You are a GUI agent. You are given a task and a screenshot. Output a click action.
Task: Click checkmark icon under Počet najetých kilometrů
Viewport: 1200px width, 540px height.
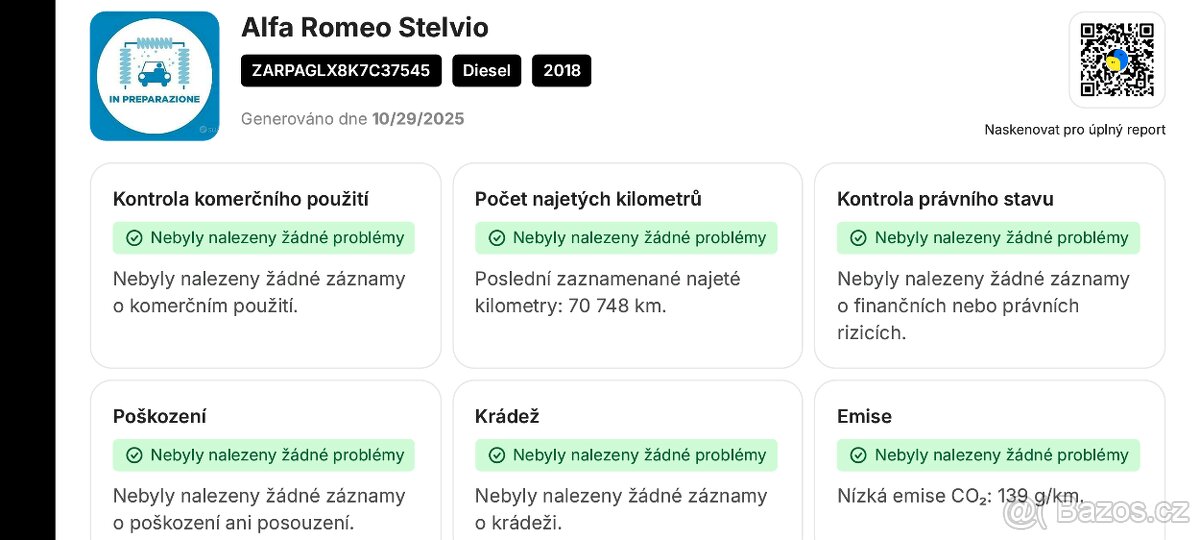click(x=496, y=238)
